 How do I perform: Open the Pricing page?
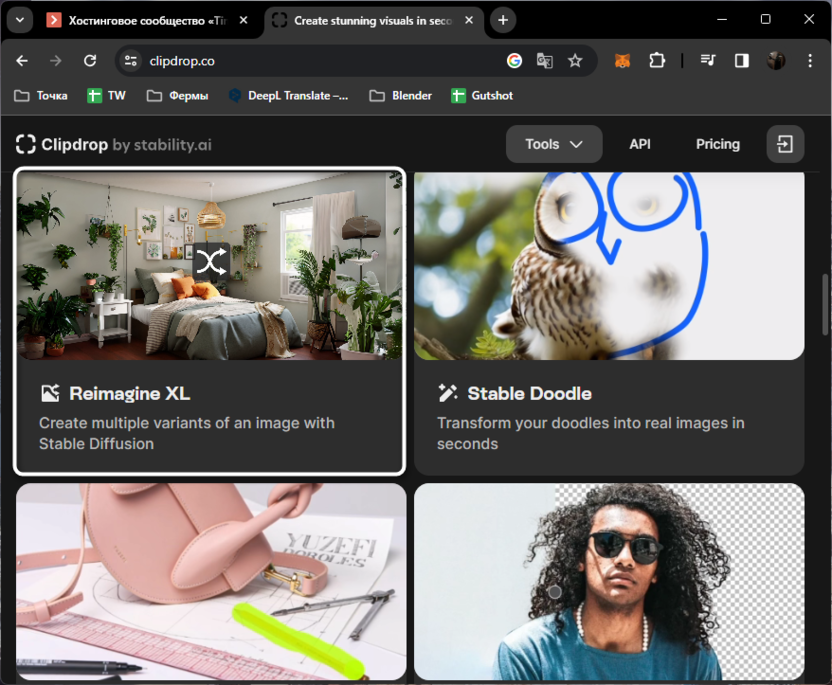717,144
